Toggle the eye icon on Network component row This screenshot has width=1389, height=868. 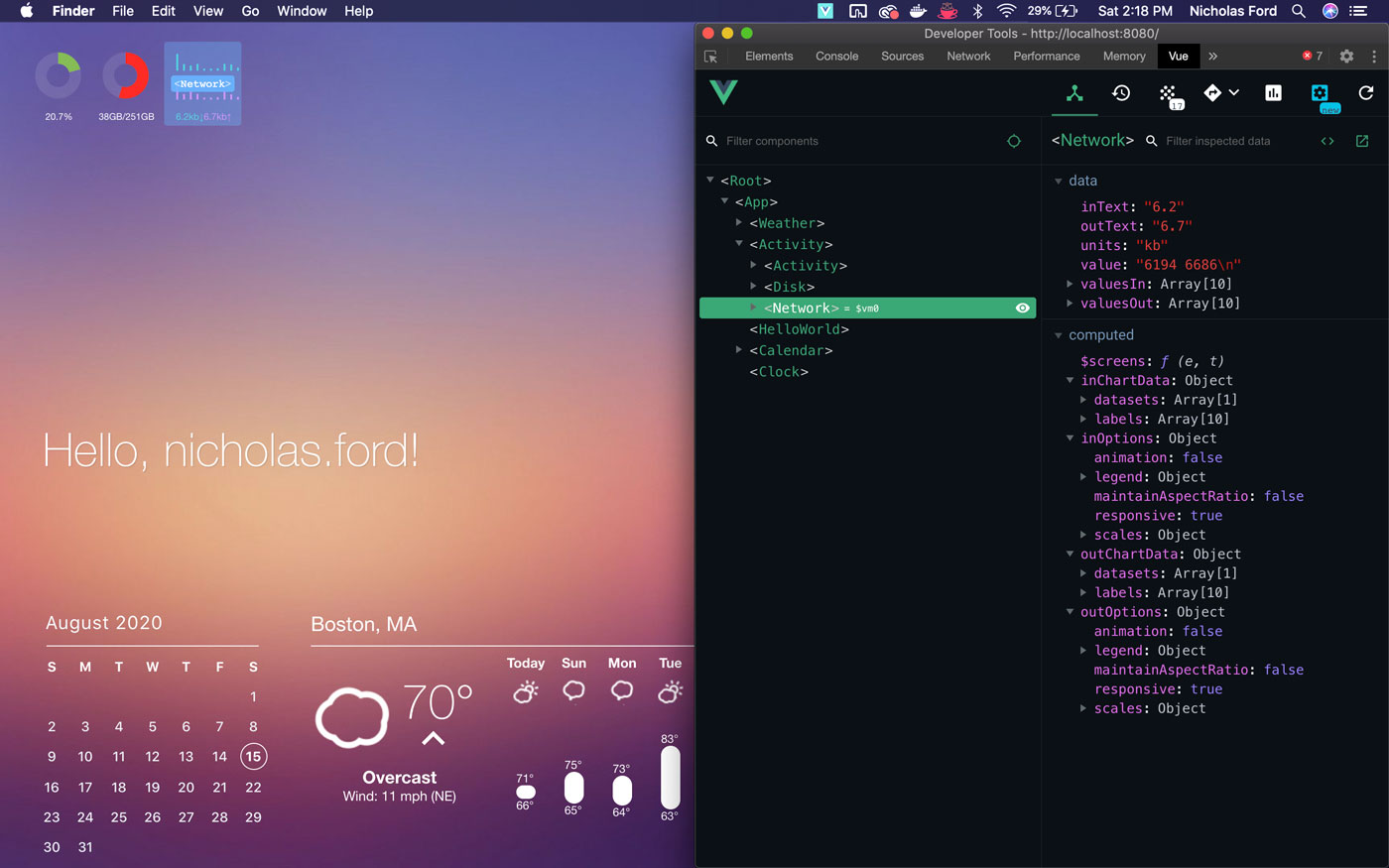click(1022, 308)
